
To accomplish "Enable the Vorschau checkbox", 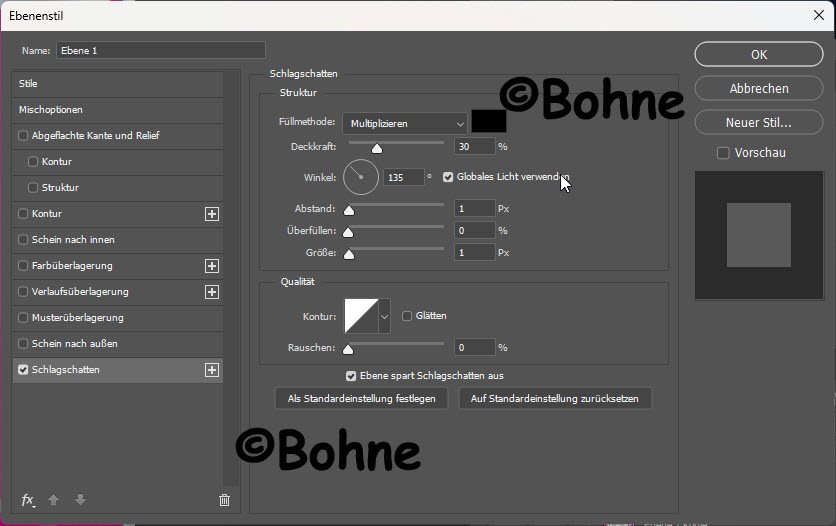I will point(723,153).
